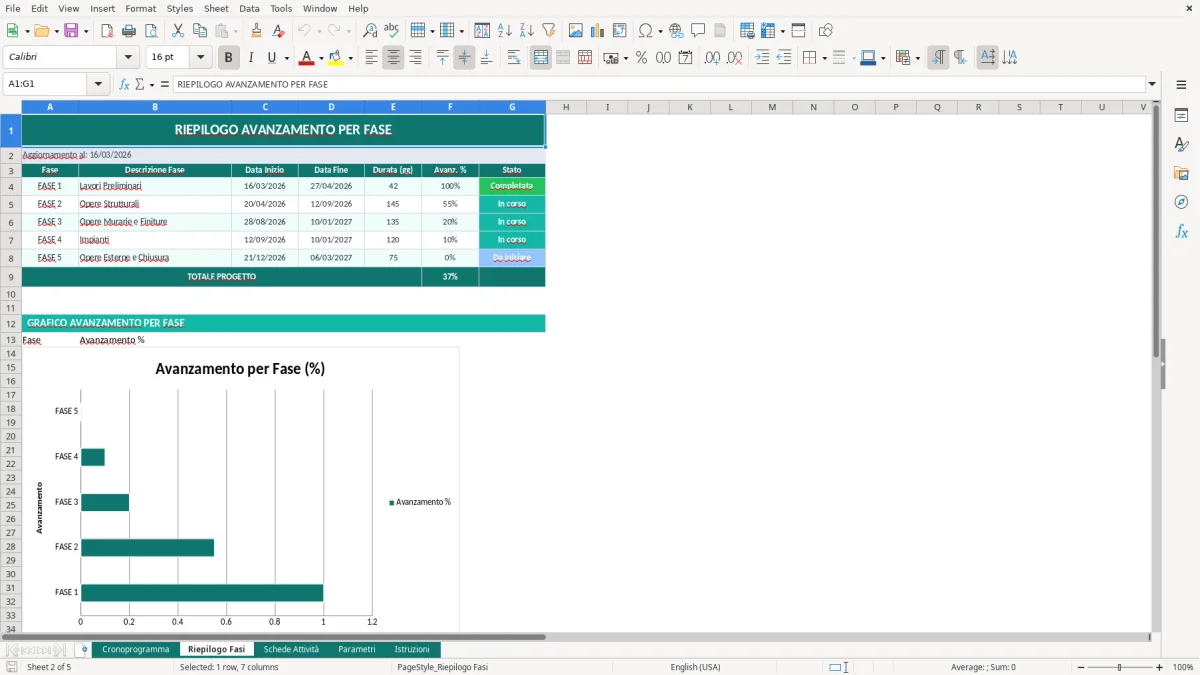Toggle Underline formatting

pos(271,58)
